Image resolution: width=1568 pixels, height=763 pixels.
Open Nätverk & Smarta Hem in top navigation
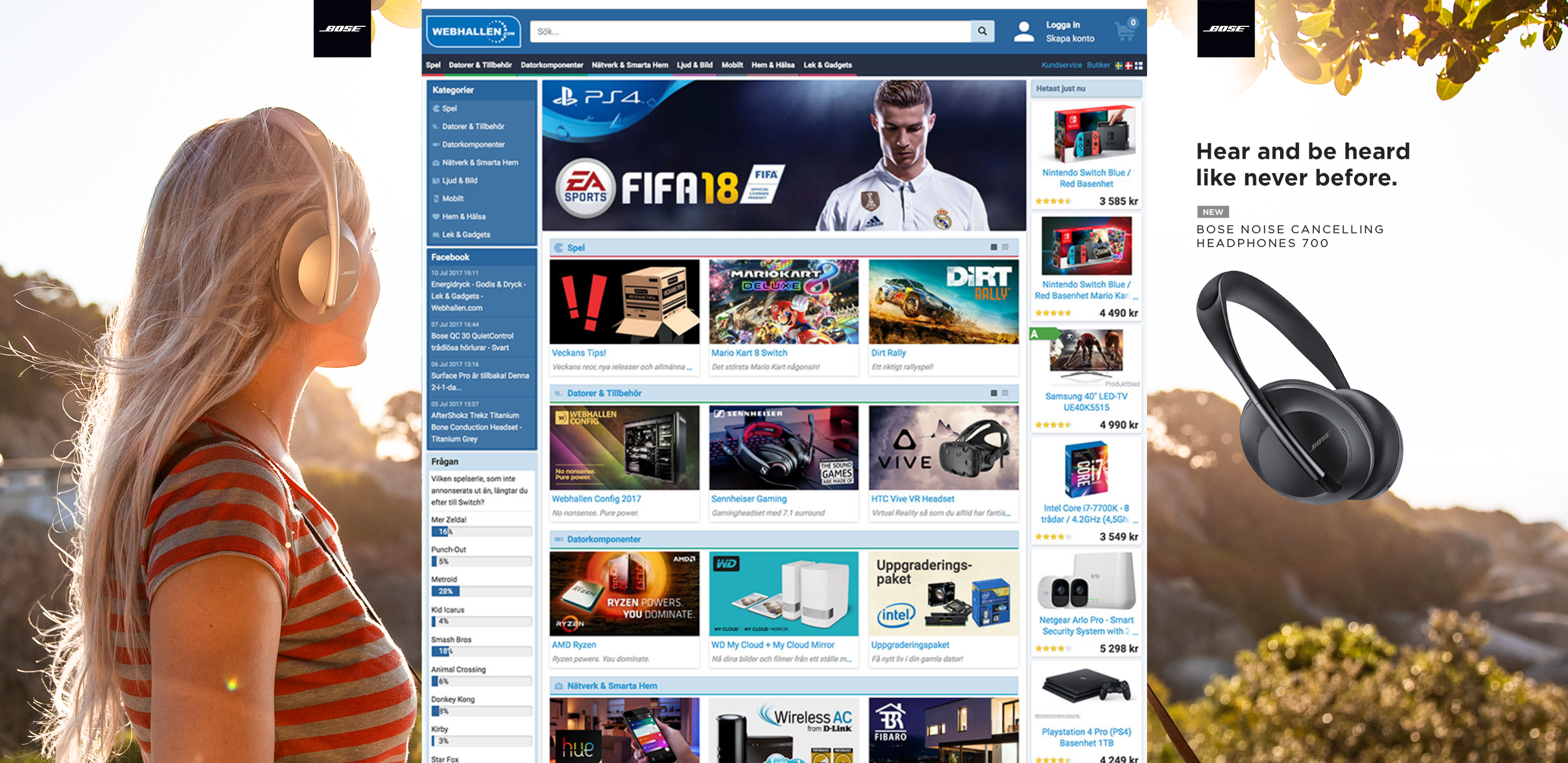point(630,65)
